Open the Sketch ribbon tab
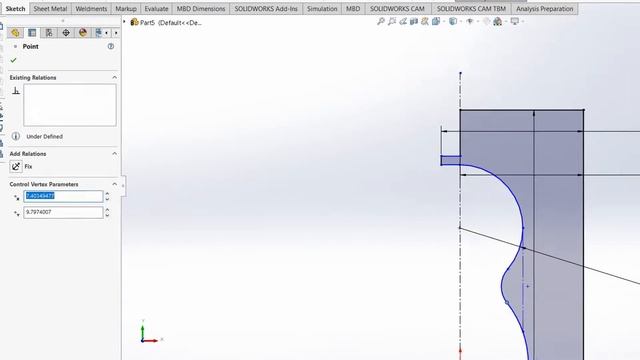Screen dimensions: 640x360 coord(15,9)
